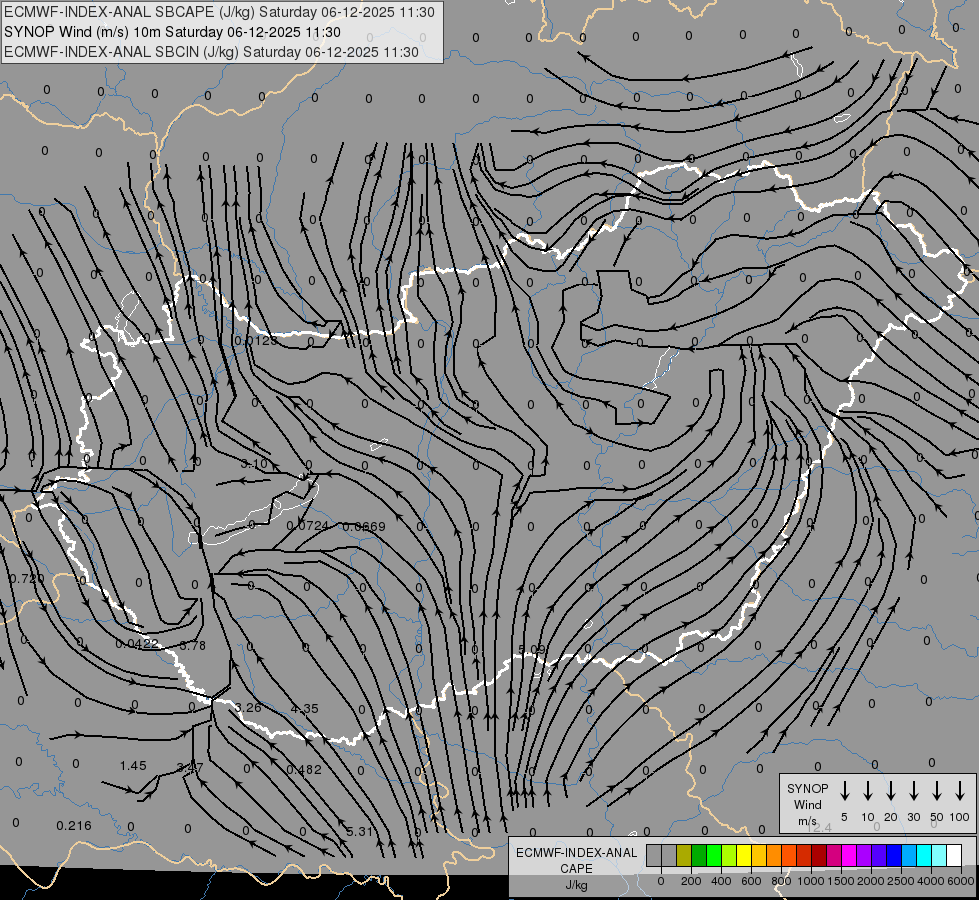The image size is (979, 900).
Task: Click the 6.78 value on the map
Action: tap(192, 645)
